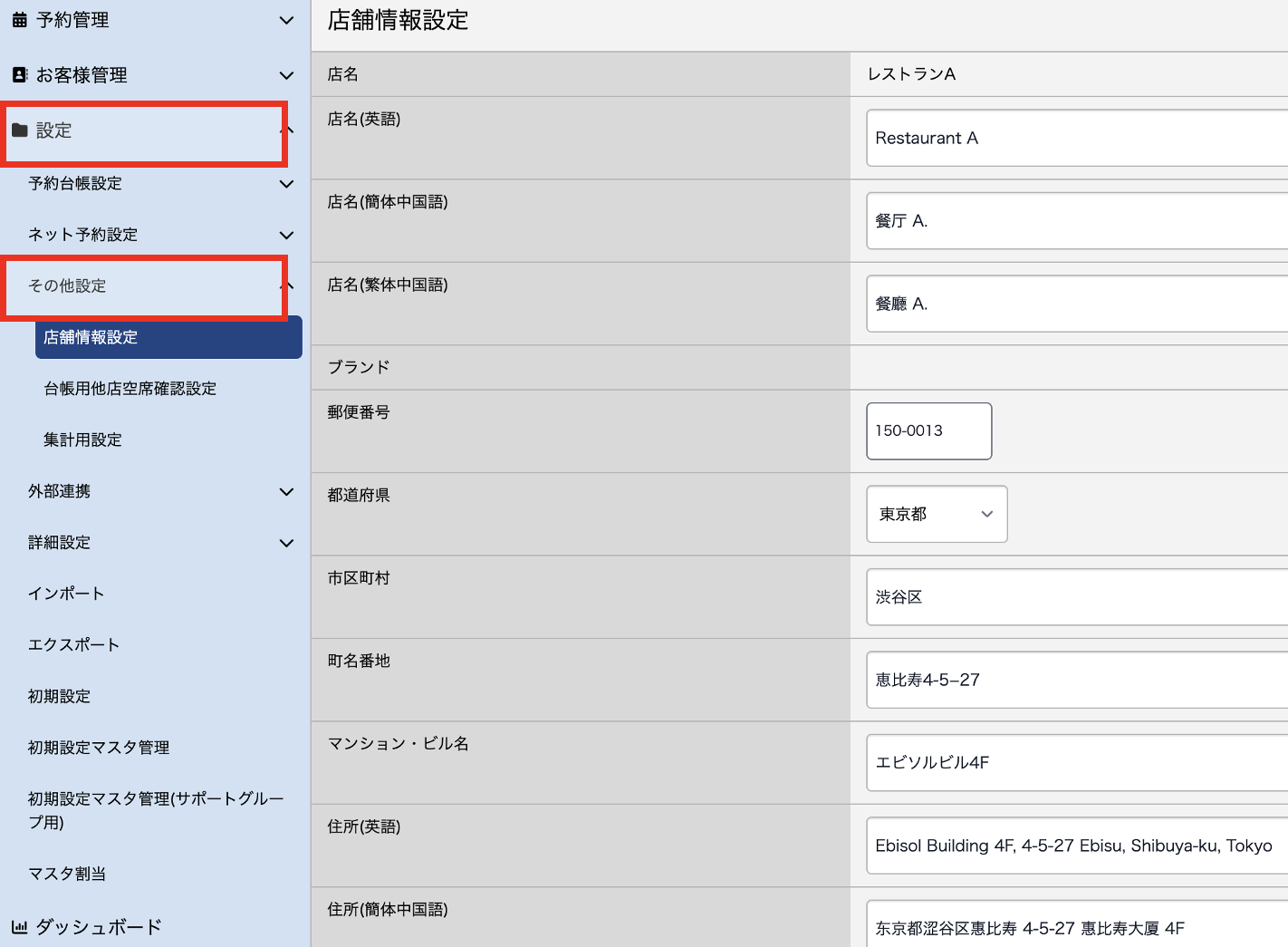The width and height of the screenshot is (1288, 947).
Task: Expand the 外部連携 chevron
Action: [286, 491]
